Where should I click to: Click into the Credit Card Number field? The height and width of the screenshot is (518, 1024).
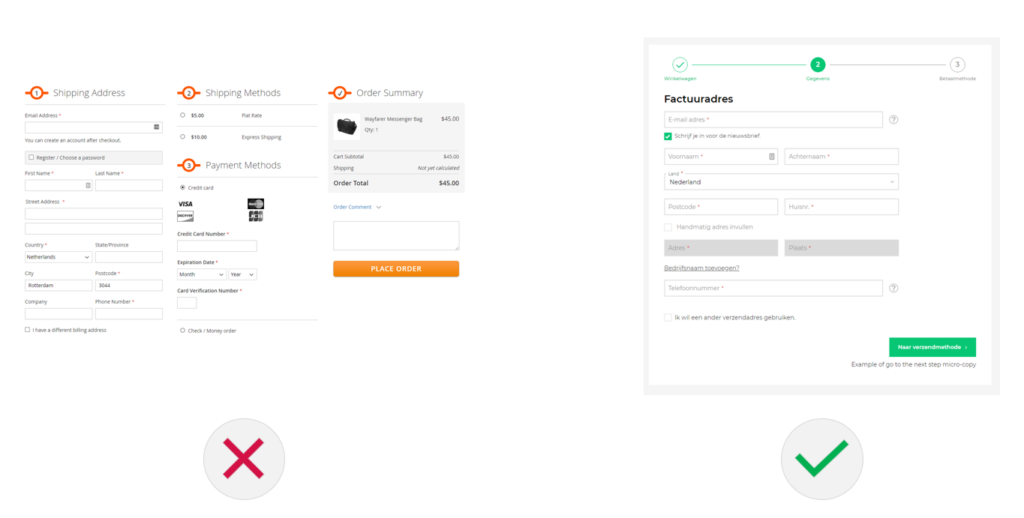click(217, 246)
